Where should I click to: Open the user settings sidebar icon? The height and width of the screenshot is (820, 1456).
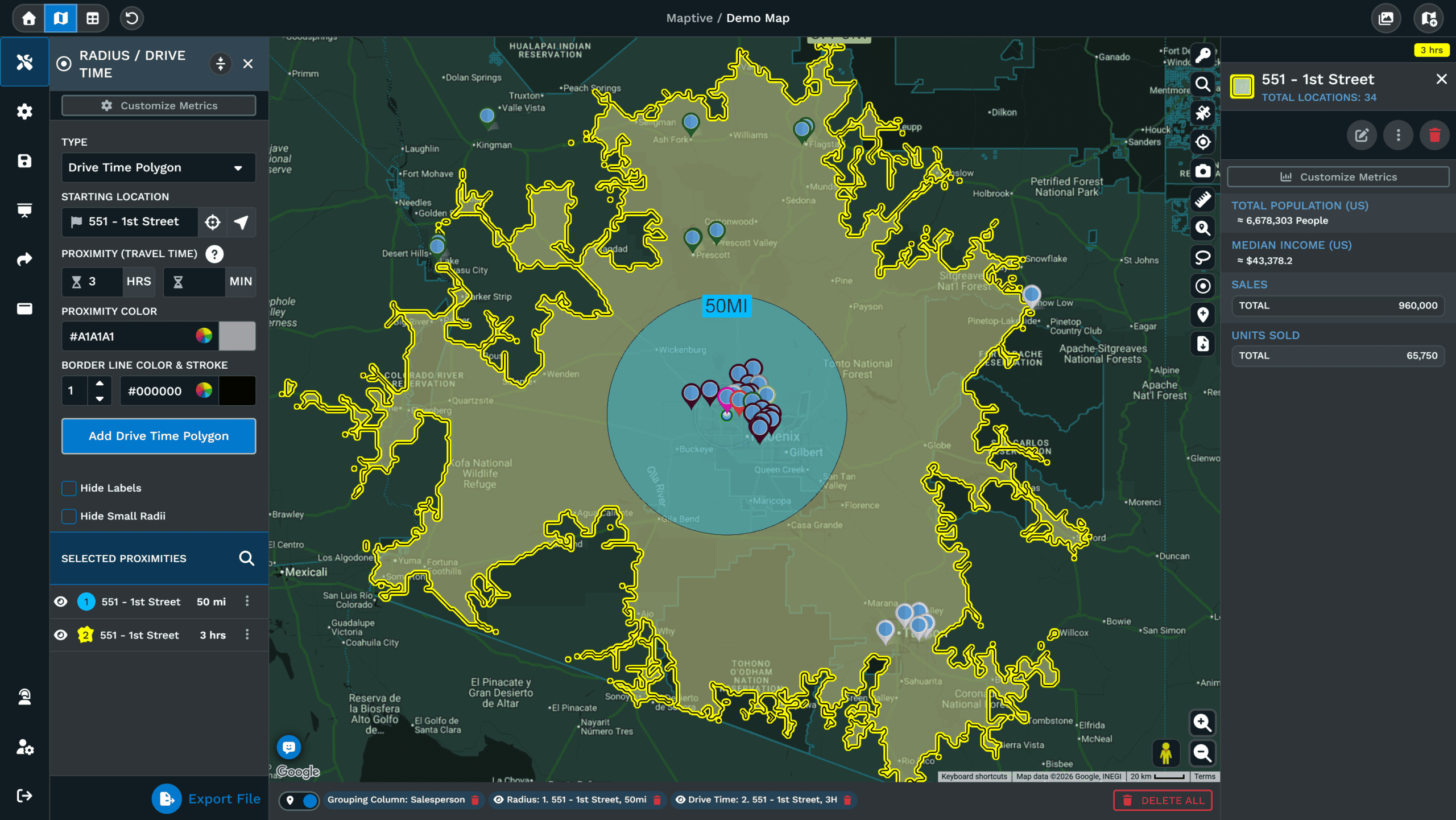click(24, 747)
